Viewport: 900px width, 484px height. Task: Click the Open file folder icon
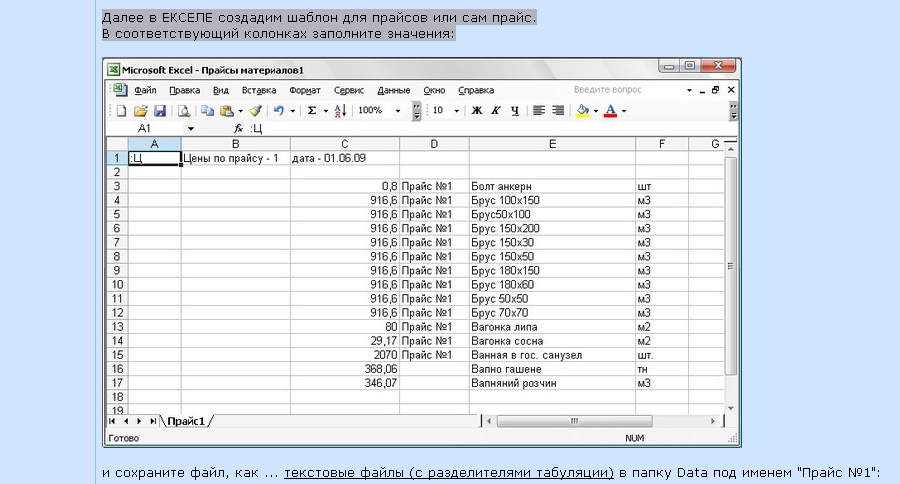[x=141, y=111]
